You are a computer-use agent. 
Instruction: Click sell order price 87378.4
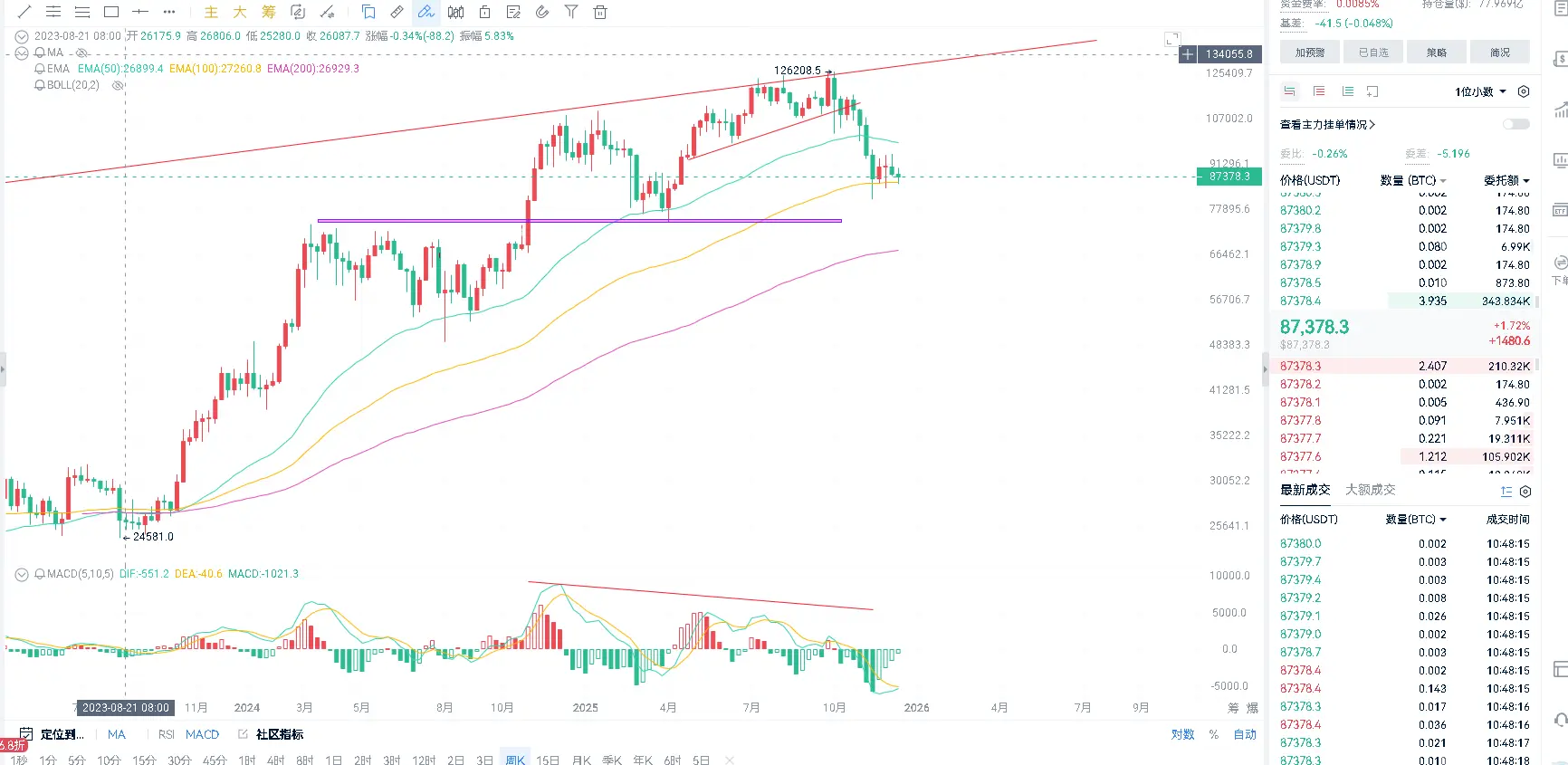(1300, 301)
